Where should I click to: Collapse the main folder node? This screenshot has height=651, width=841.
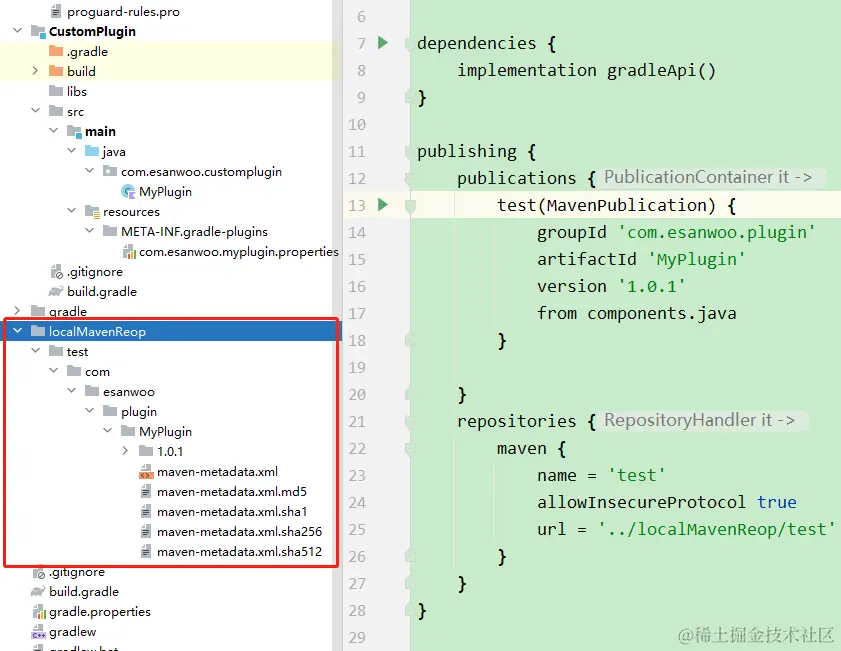pyautogui.click(x=54, y=130)
